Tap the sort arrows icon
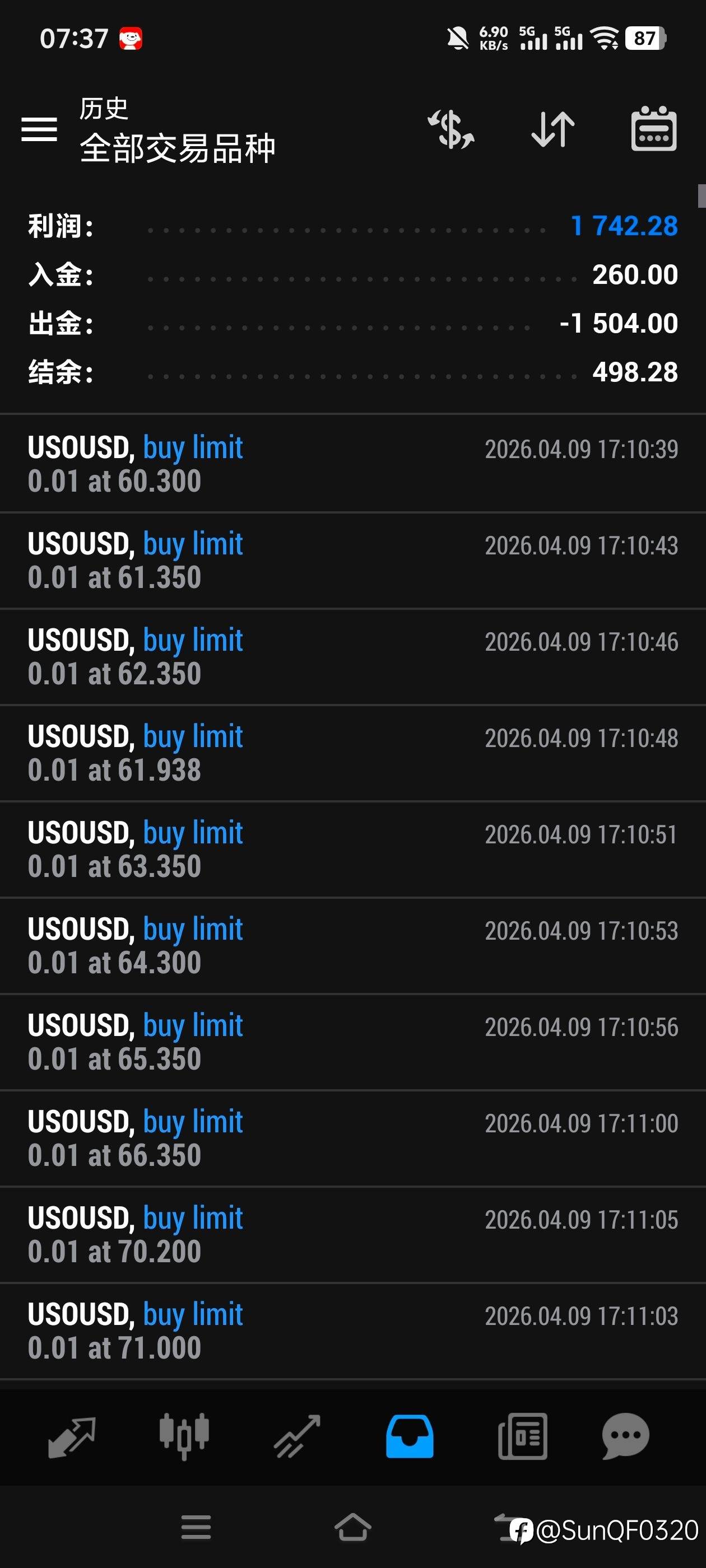 coord(552,129)
